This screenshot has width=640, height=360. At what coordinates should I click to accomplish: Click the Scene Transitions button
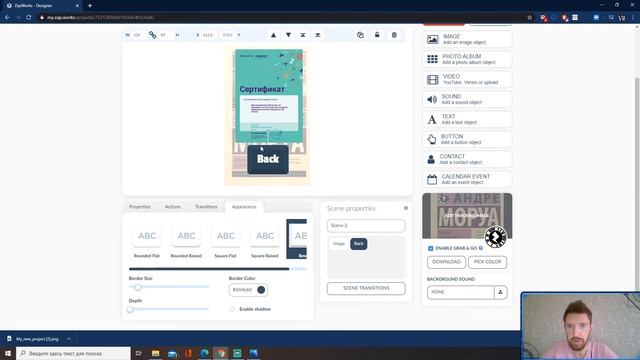coord(366,288)
